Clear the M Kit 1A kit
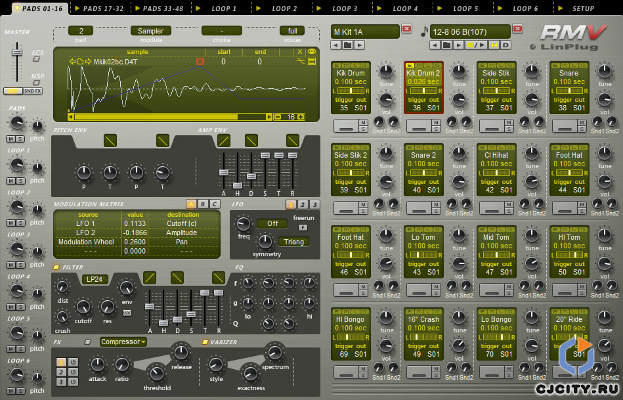Screen dimensions: 623x400 pyautogui.click(x=407, y=29)
